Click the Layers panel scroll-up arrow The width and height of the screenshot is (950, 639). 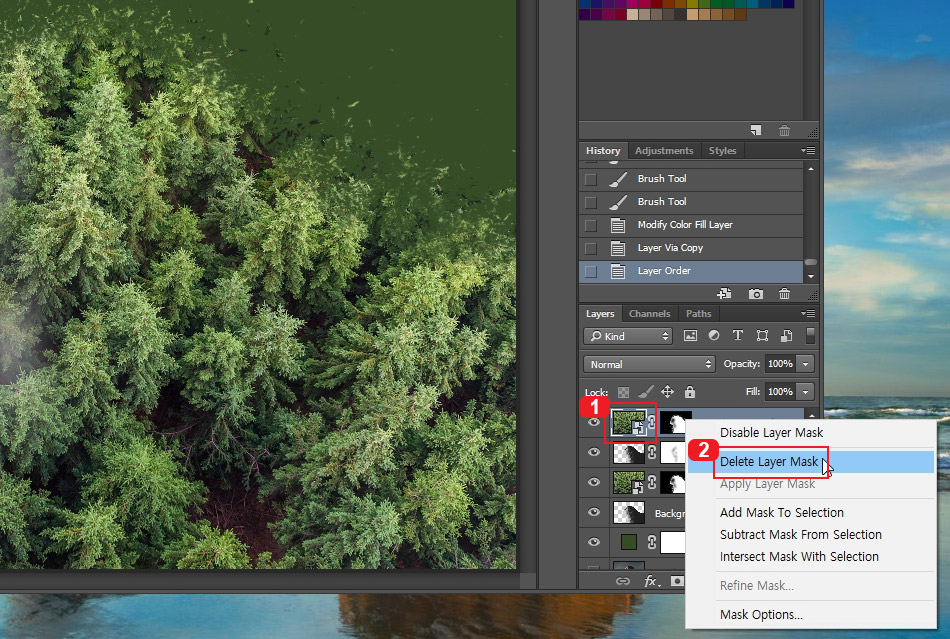point(811,415)
